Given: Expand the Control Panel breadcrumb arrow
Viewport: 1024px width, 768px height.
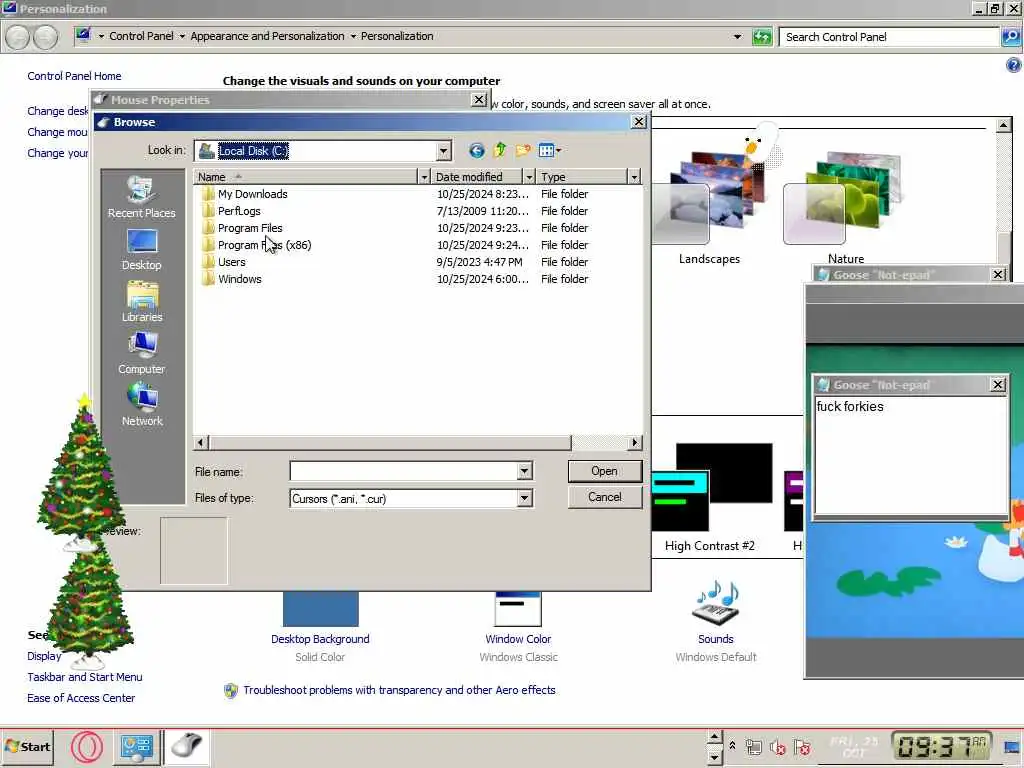Looking at the screenshot, I should (x=182, y=37).
